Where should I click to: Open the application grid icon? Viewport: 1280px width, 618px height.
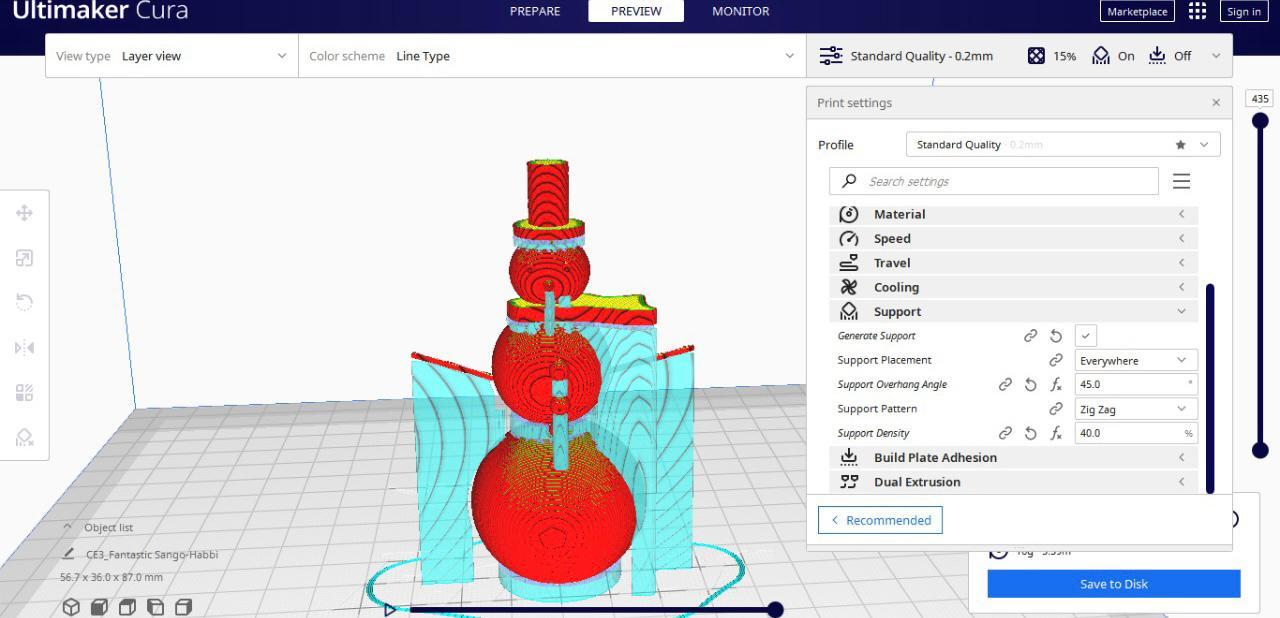(1197, 11)
